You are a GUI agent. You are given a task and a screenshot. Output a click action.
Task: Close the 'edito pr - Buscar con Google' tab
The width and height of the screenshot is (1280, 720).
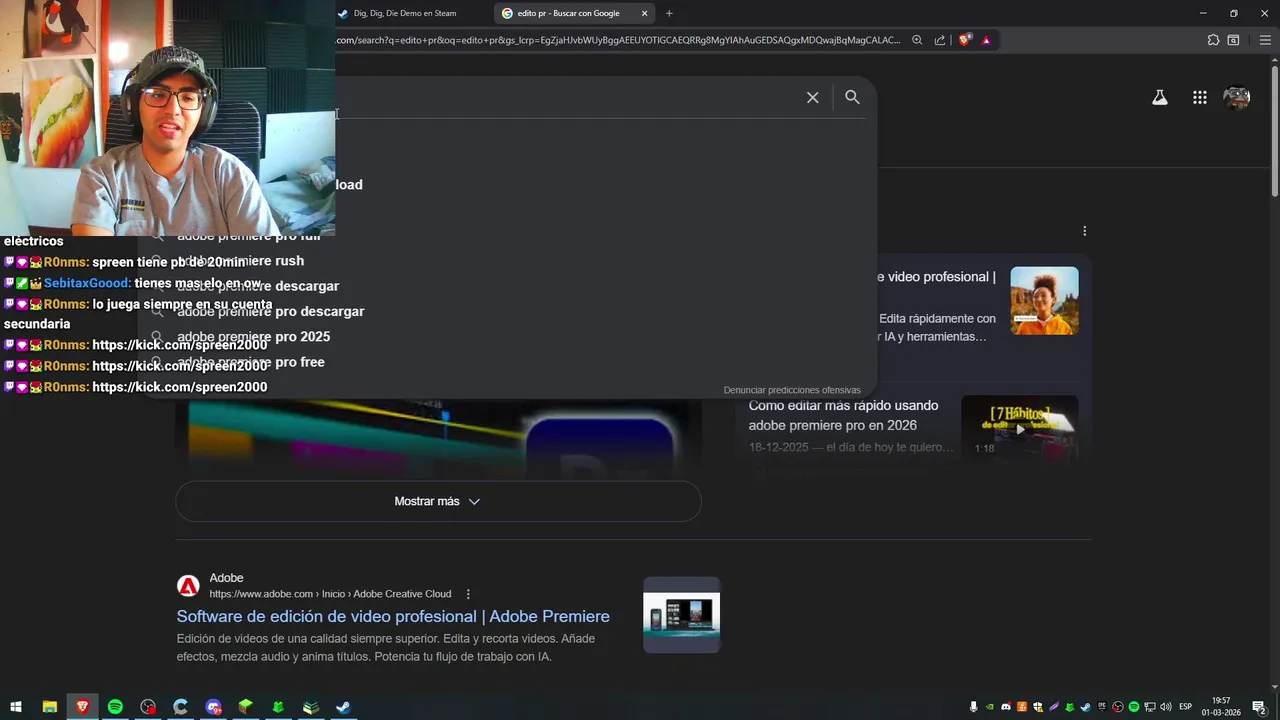[645, 13]
